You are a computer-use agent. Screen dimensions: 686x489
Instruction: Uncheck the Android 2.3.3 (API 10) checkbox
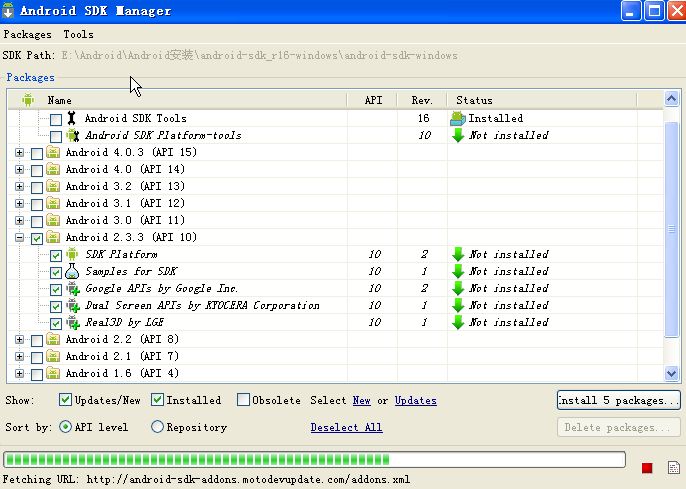click(37, 239)
